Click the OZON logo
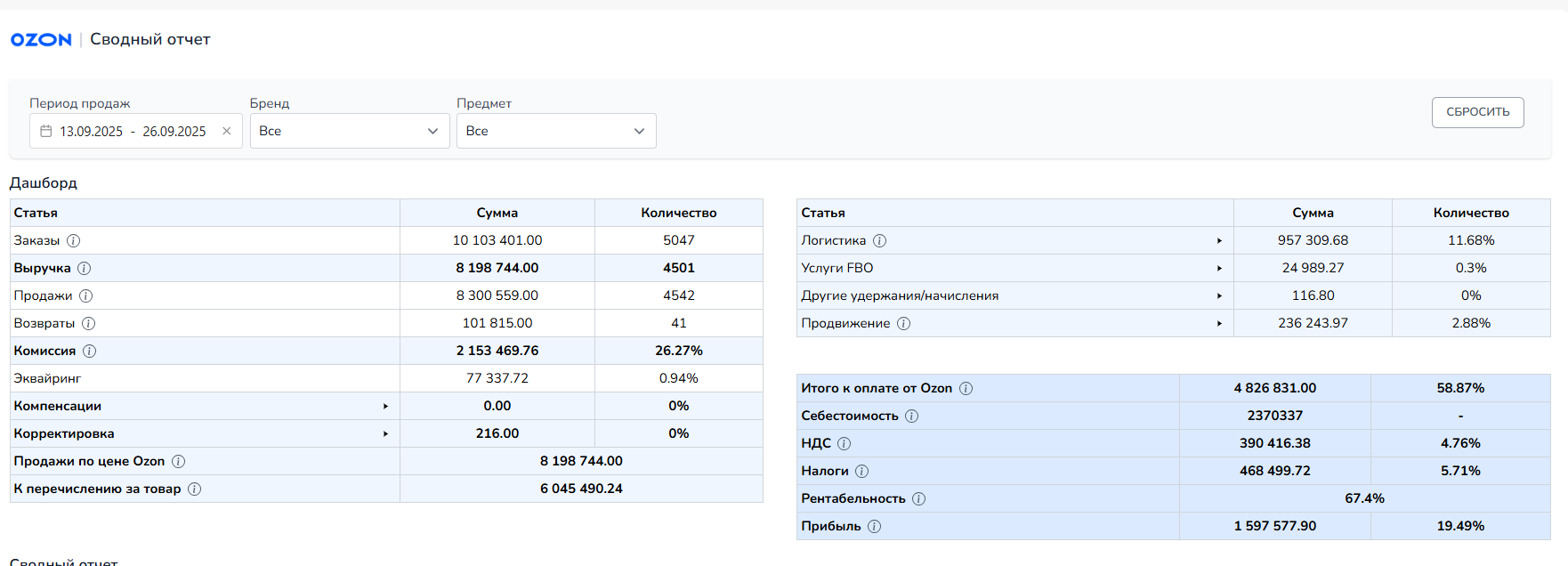 pos(41,39)
